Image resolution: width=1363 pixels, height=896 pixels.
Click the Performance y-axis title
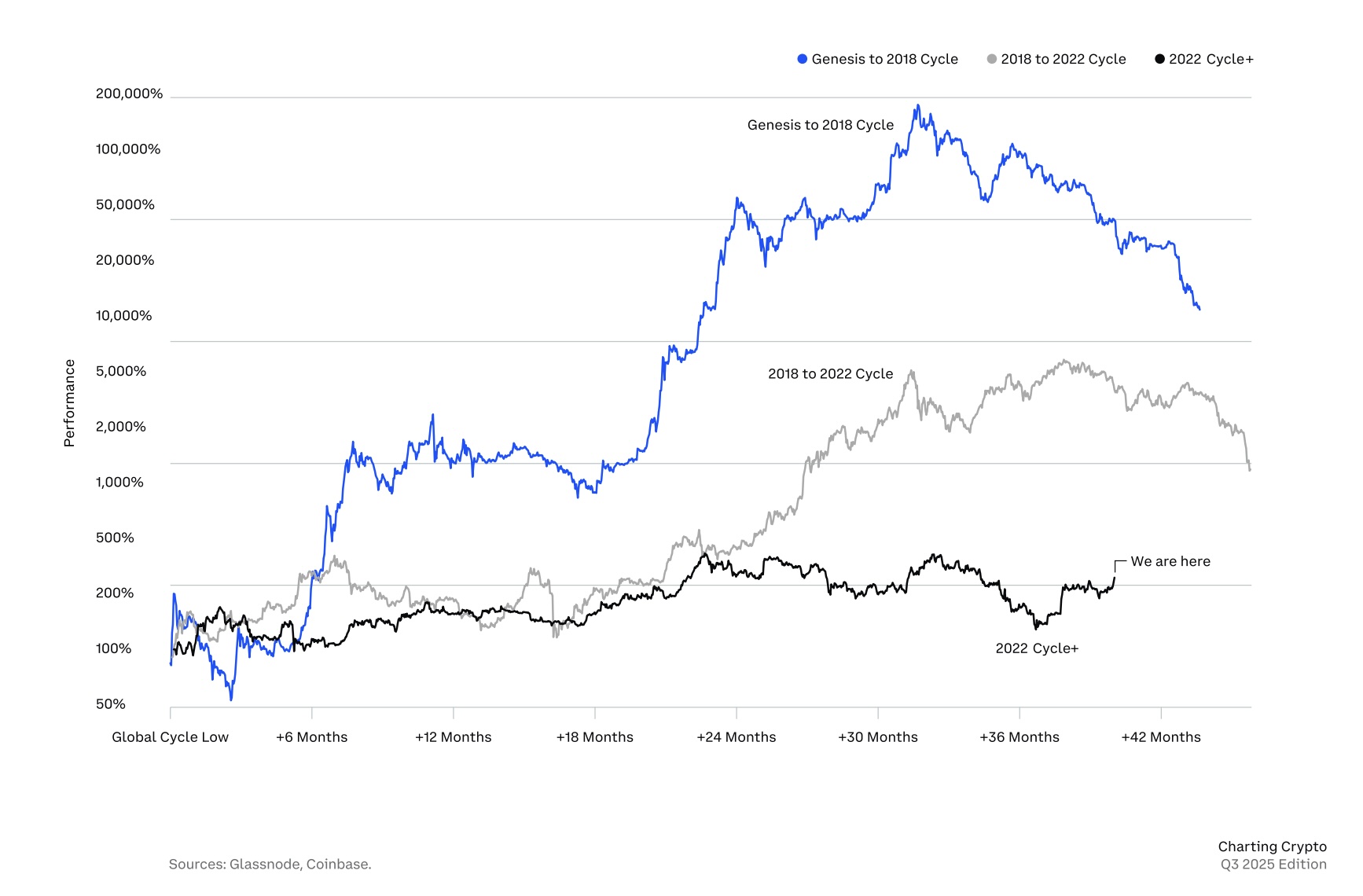tap(69, 403)
